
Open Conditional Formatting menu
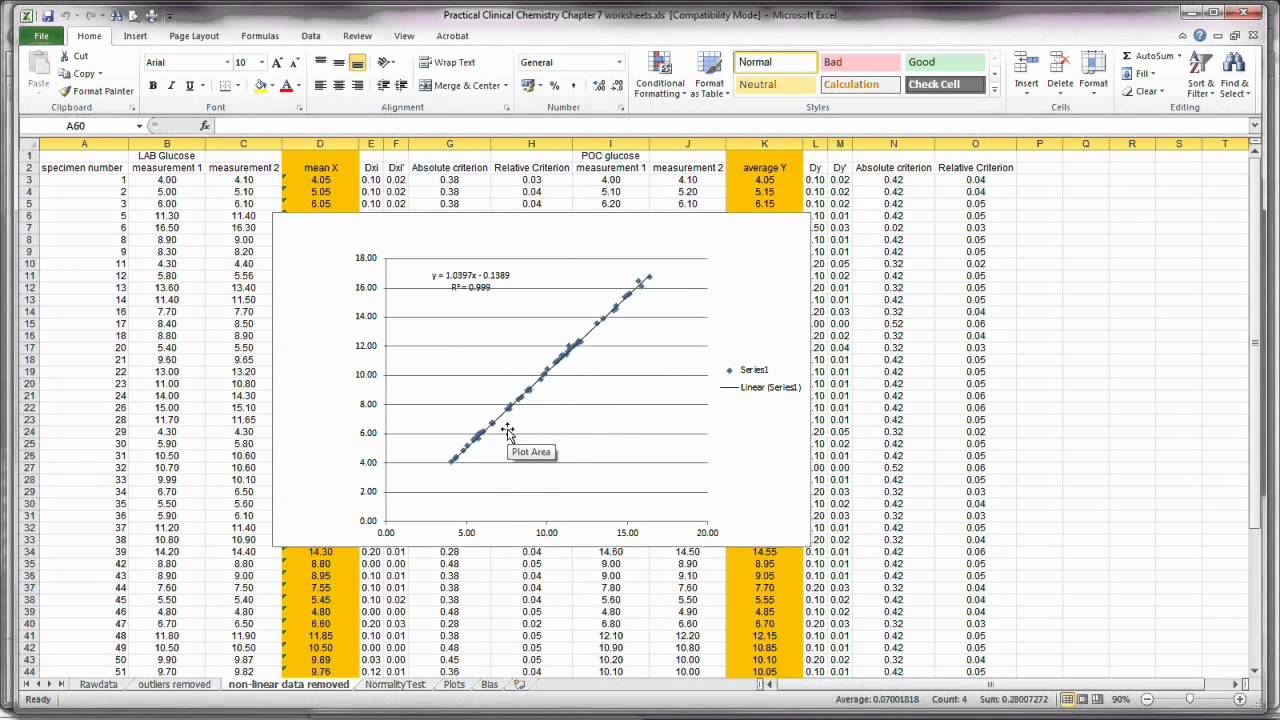point(660,76)
